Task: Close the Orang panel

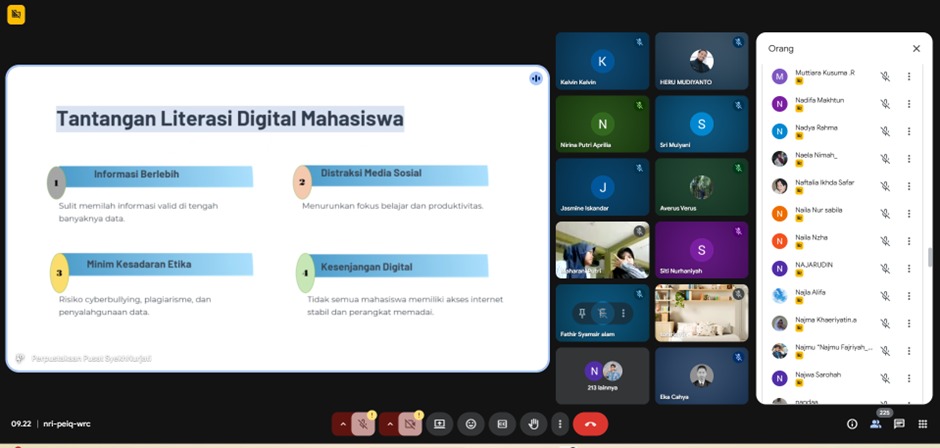Action: pyautogui.click(x=916, y=48)
